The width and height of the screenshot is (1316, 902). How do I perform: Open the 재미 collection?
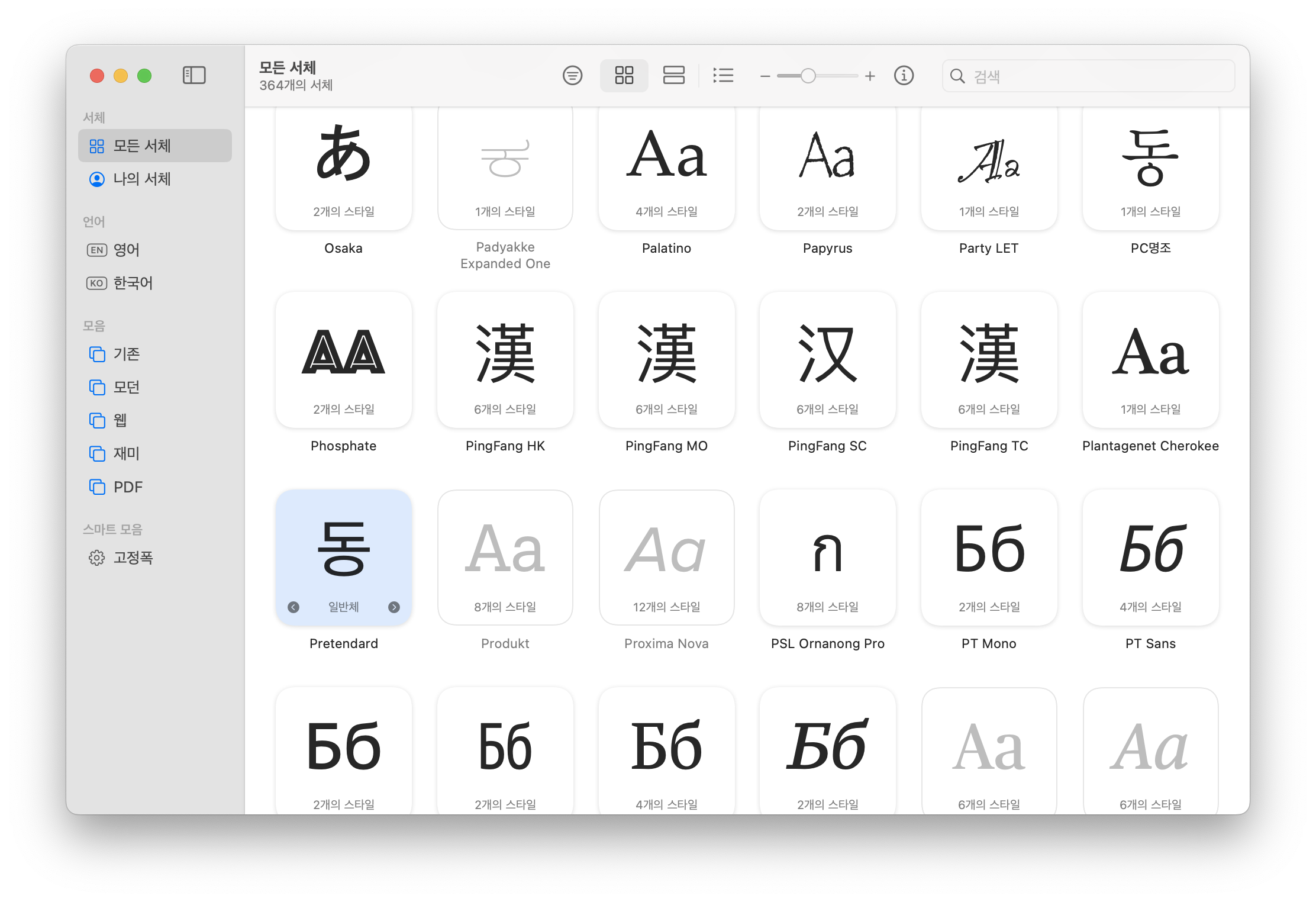155,453
